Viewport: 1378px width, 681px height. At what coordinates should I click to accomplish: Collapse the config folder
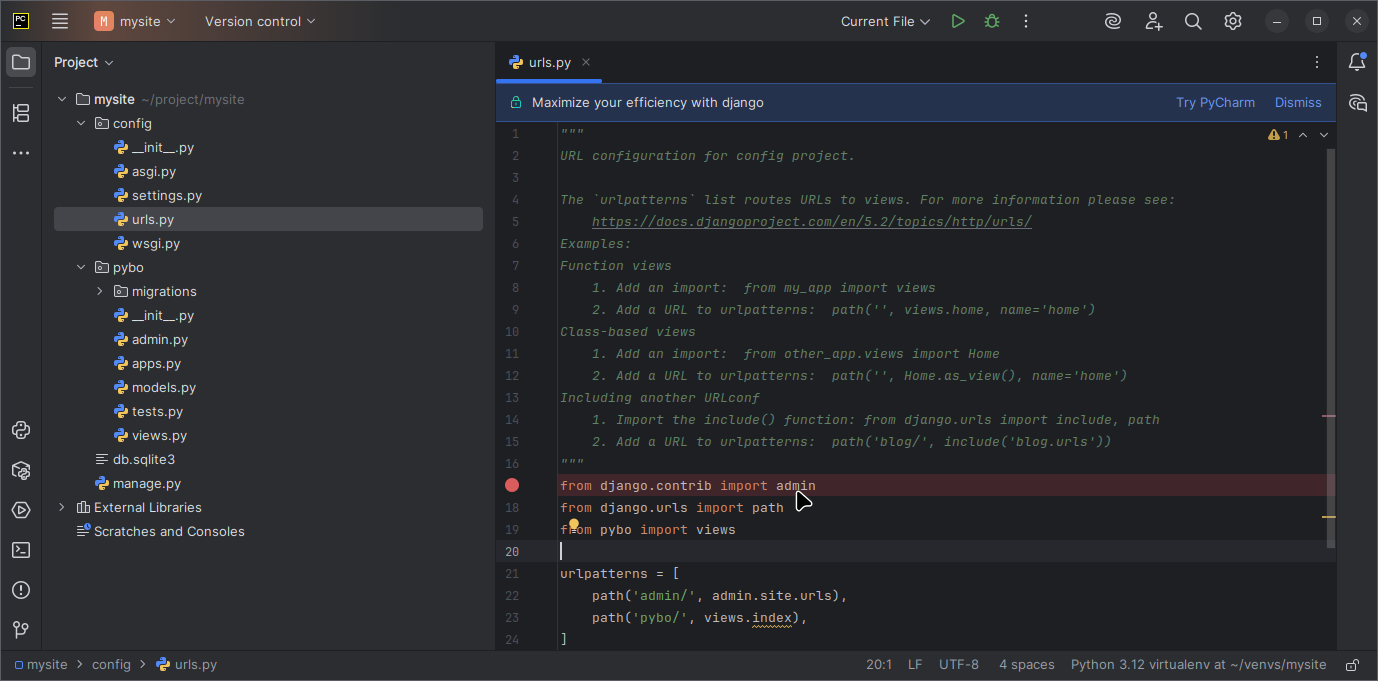pyautogui.click(x=81, y=123)
